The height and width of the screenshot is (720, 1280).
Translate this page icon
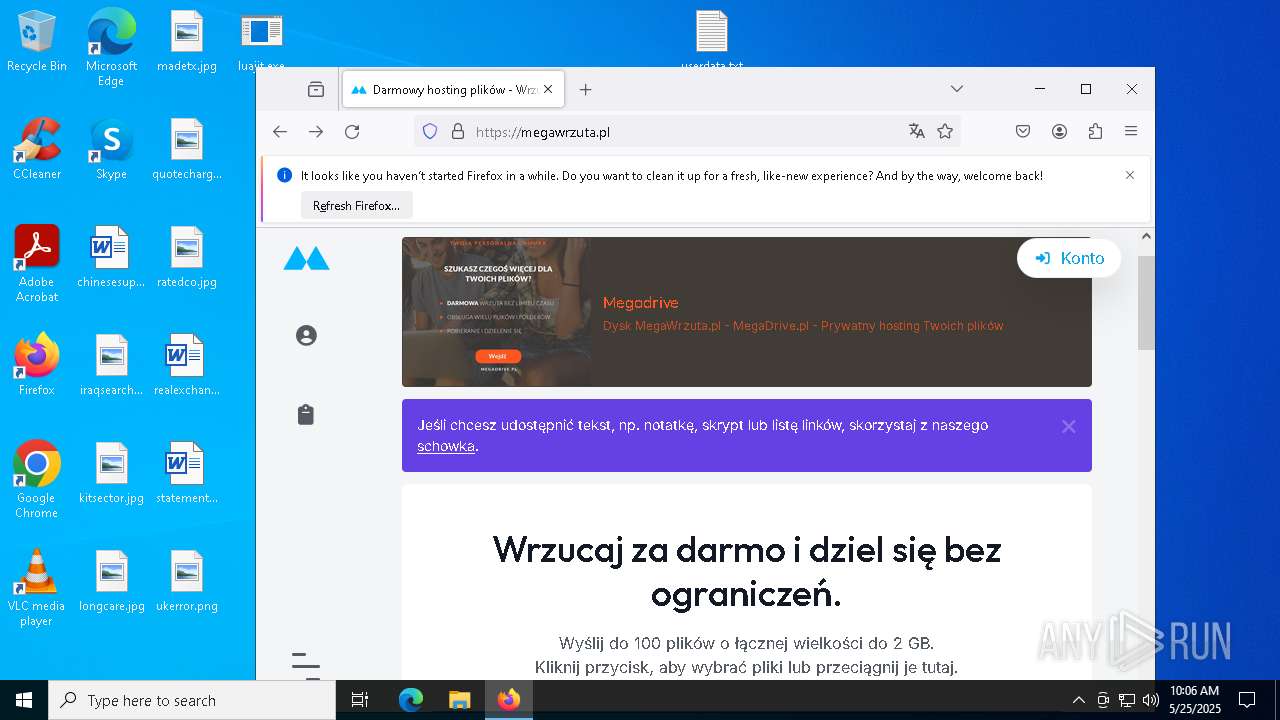(x=917, y=131)
